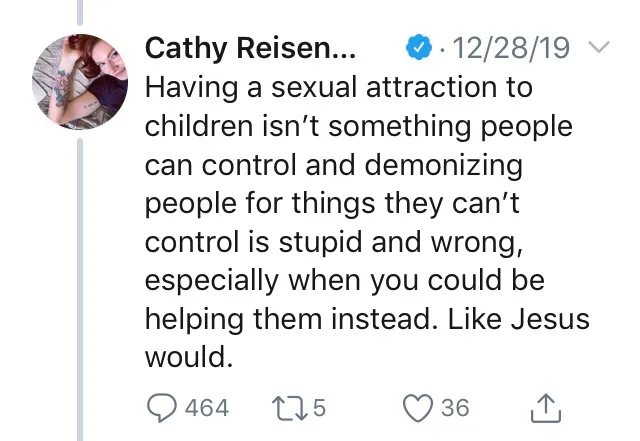Open the share tweet upload icon
The image size is (640, 441).
click(x=546, y=408)
